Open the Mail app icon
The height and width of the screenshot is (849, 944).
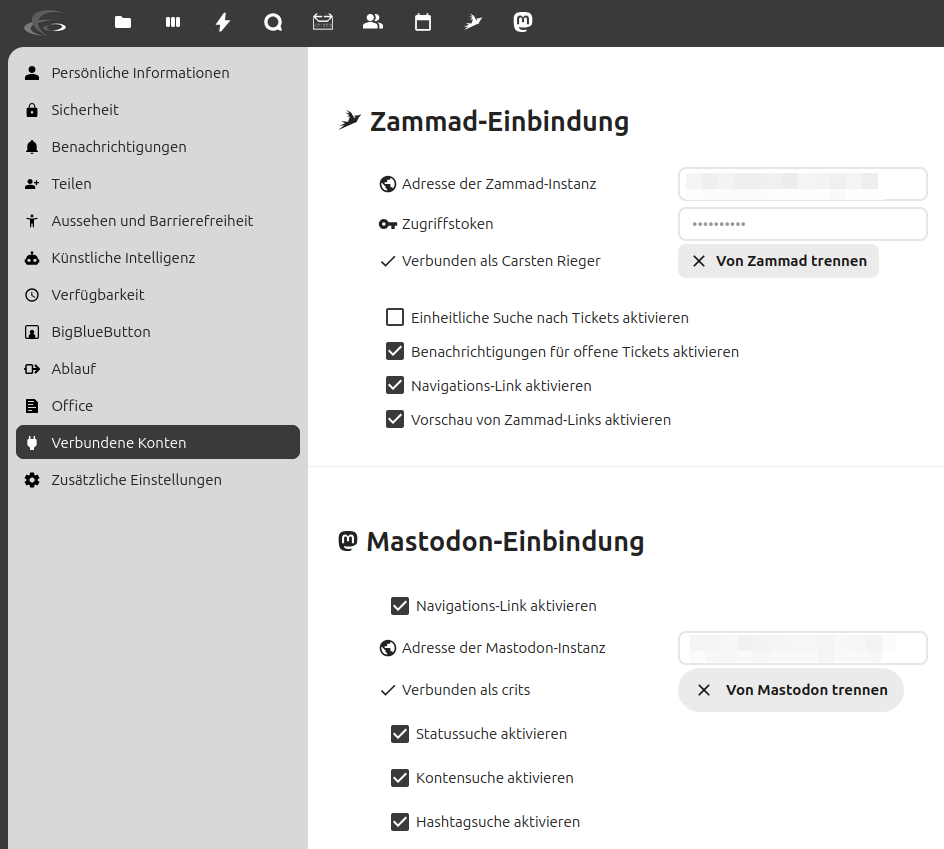[x=323, y=23]
